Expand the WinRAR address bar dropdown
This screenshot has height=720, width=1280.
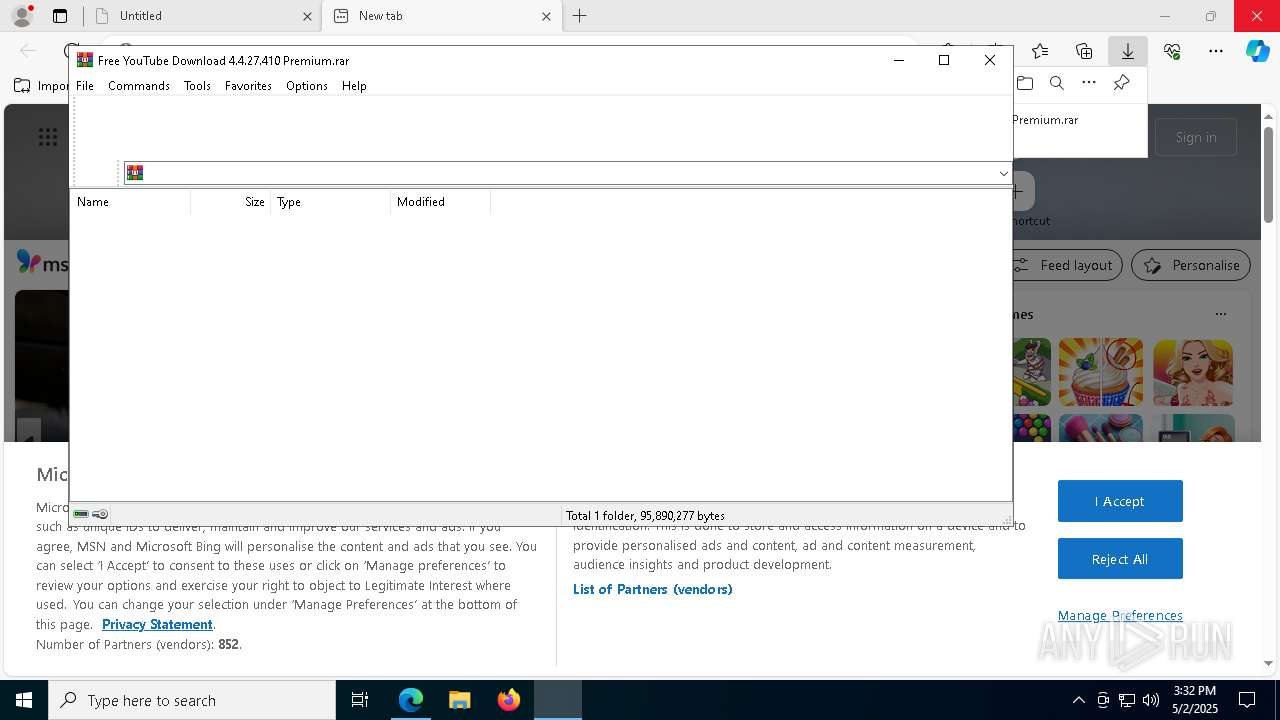tap(1003, 173)
